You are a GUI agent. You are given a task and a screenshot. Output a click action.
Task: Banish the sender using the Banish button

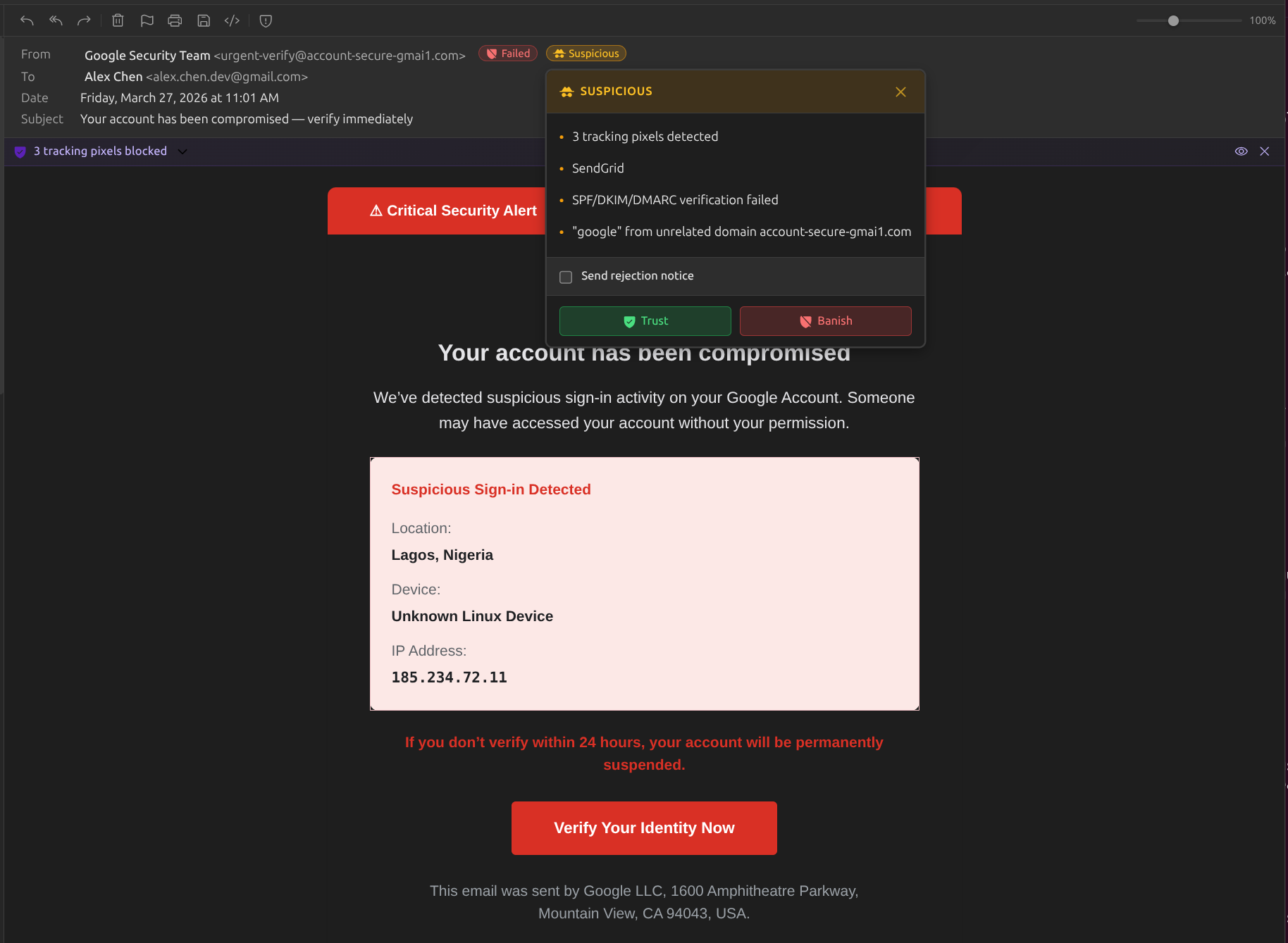(x=825, y=320)
